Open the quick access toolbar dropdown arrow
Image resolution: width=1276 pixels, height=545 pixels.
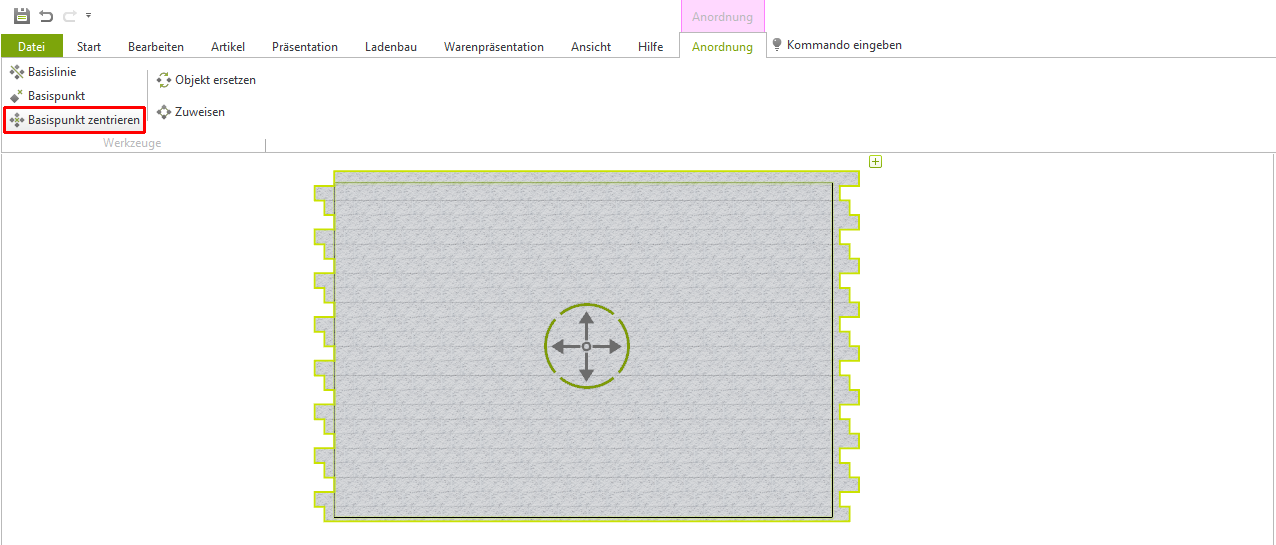point(88,16)
